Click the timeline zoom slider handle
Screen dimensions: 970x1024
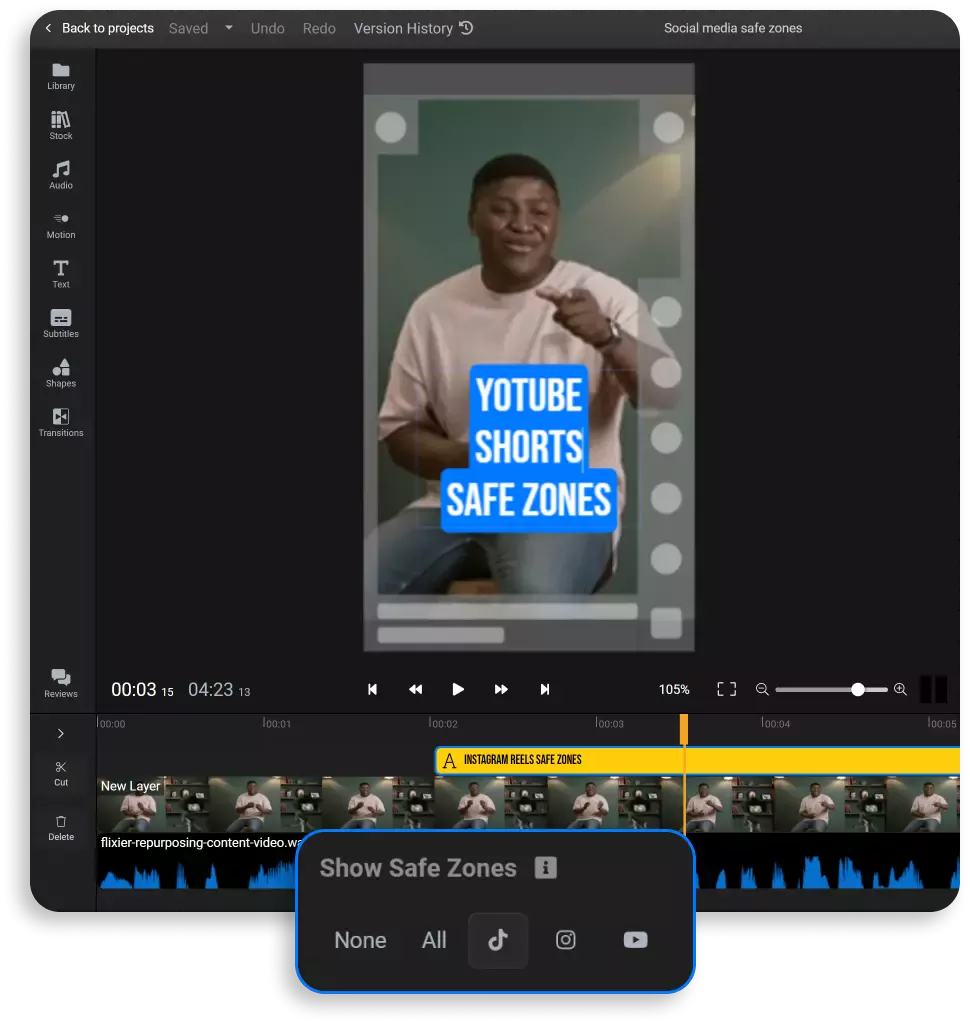858,689
